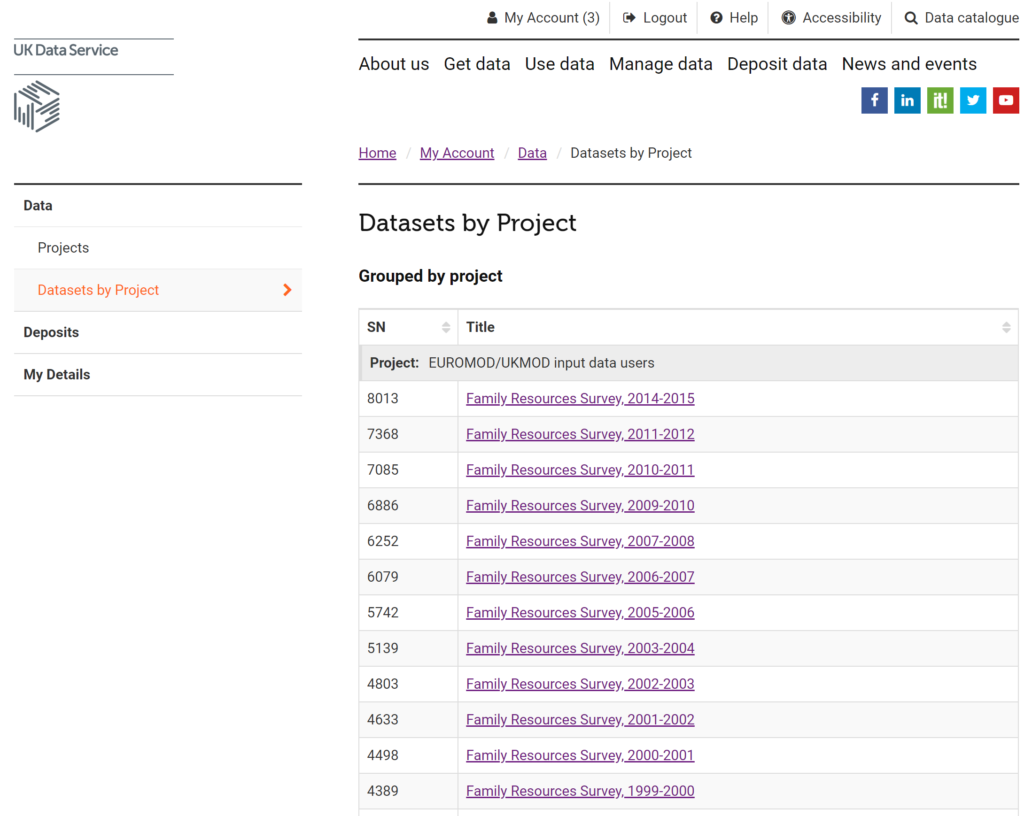
Task: Open the LinkedIn social icon
Action: [x=907, y=100]
